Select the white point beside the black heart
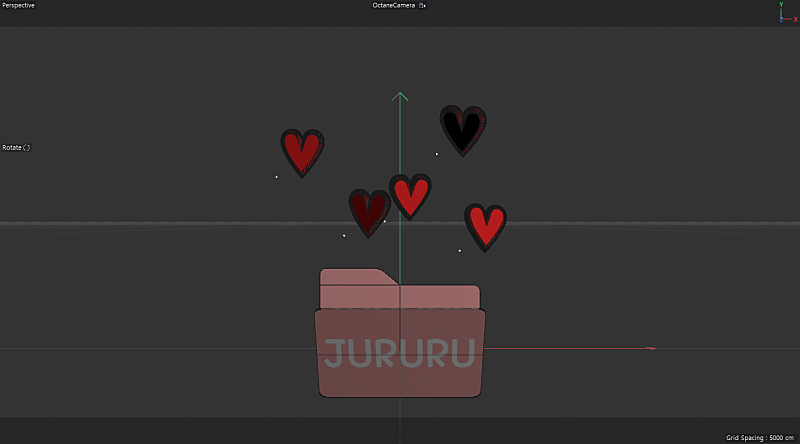 coord(436,154)
